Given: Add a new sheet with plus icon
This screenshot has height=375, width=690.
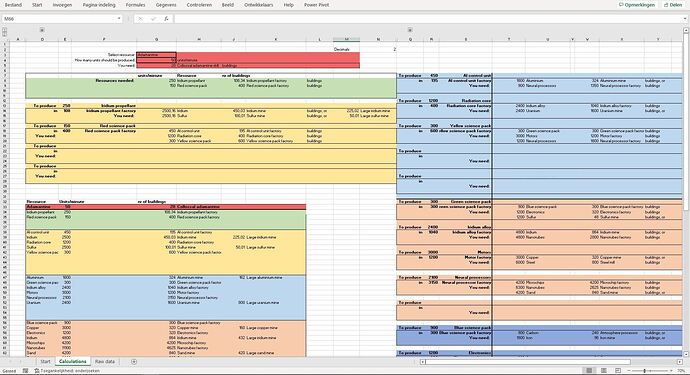Looking at the screenshot, I should point(134,362).
